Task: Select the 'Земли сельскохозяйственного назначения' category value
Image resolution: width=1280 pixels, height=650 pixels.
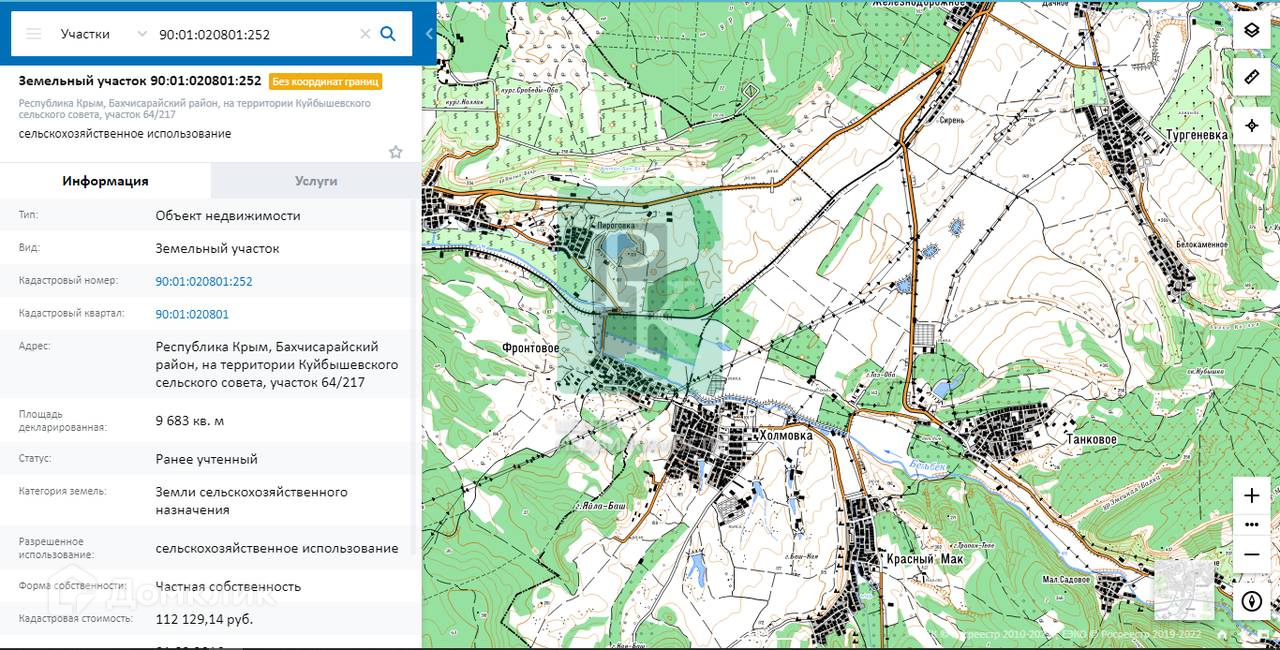Action: pos(252,501)
